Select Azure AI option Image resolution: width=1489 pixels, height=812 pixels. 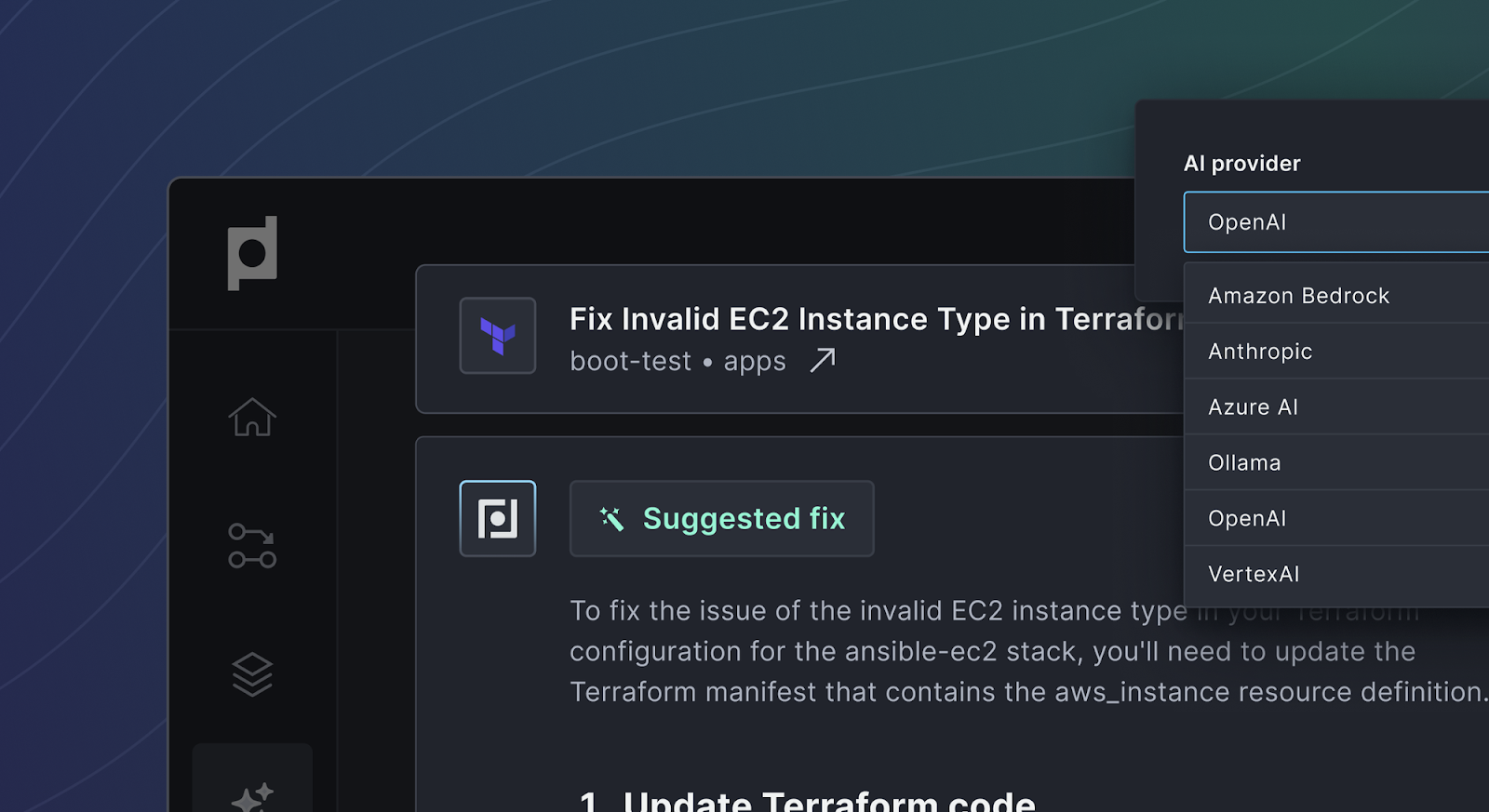(1253, 407)
